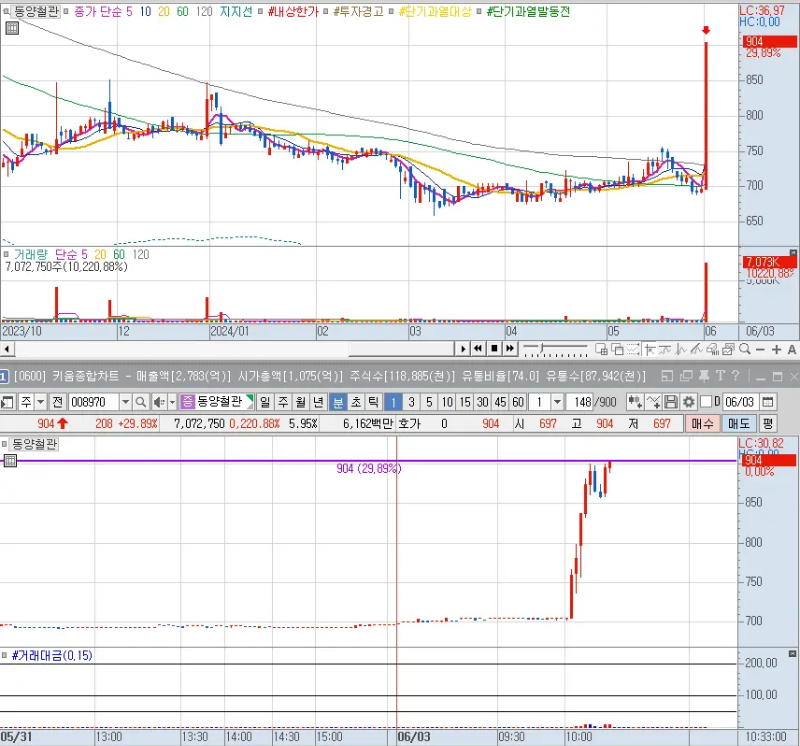The height and width of the screenshot is (746, 800).
Task: Click the save diskette icon in chart toolbar
Action: 671,402
